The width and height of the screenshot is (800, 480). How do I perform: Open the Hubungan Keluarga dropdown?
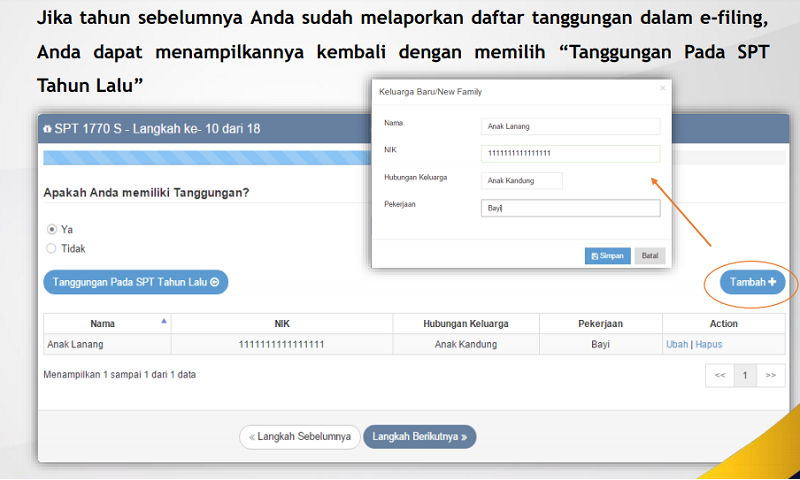(x=521, y=181)
